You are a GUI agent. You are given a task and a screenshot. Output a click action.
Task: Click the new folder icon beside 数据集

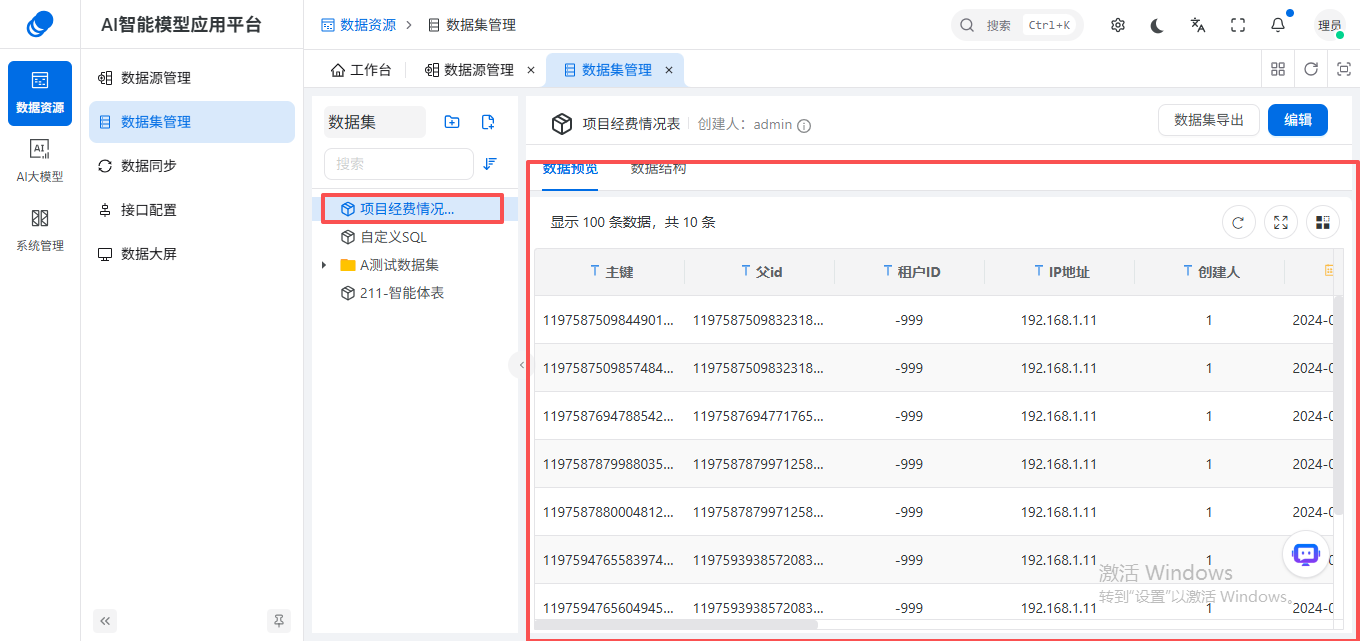click(452, 122)
